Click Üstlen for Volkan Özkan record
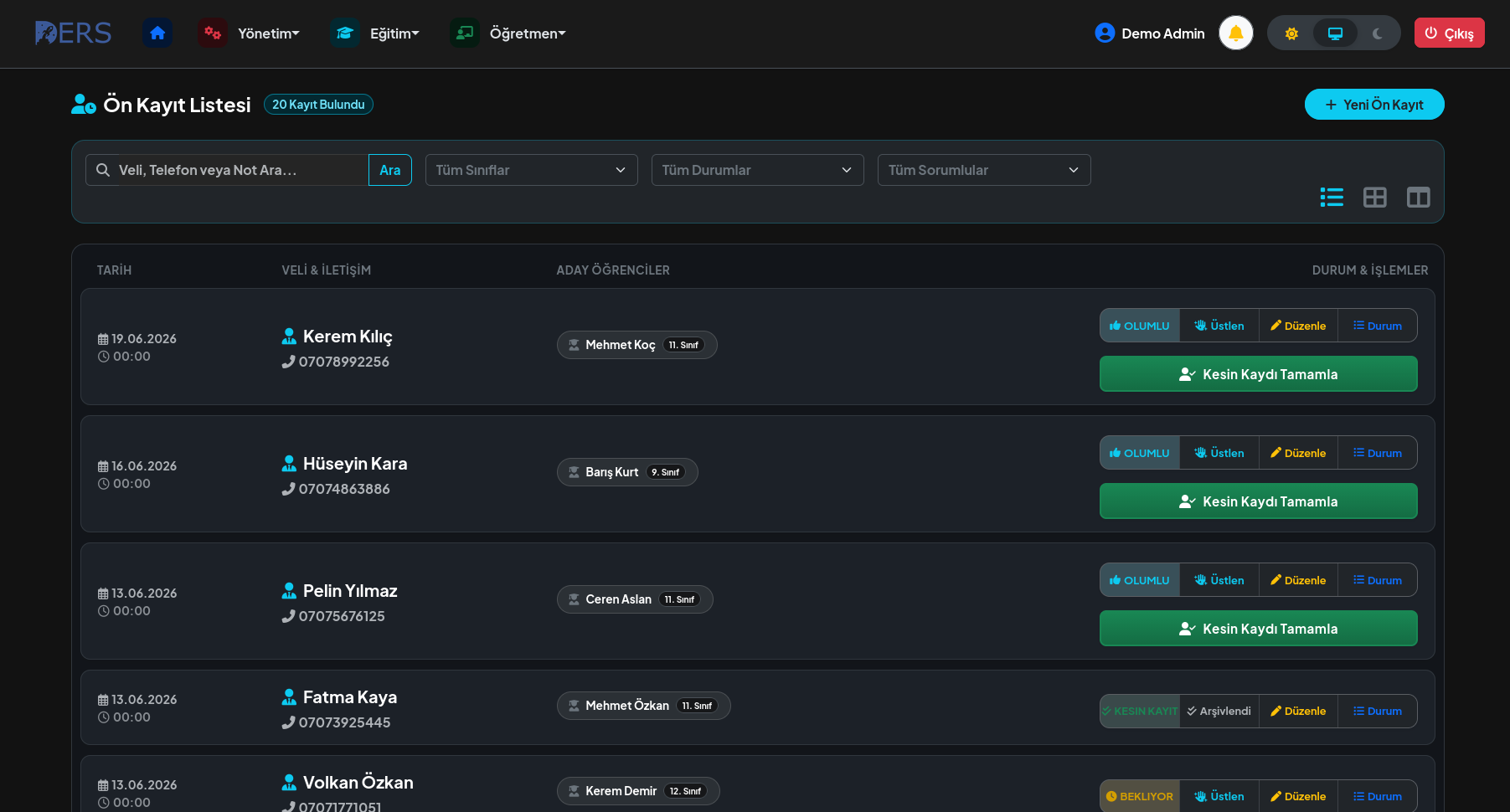Image resolution: width=1510 pixels, height=812 pixels. (x=1219, y=796)
